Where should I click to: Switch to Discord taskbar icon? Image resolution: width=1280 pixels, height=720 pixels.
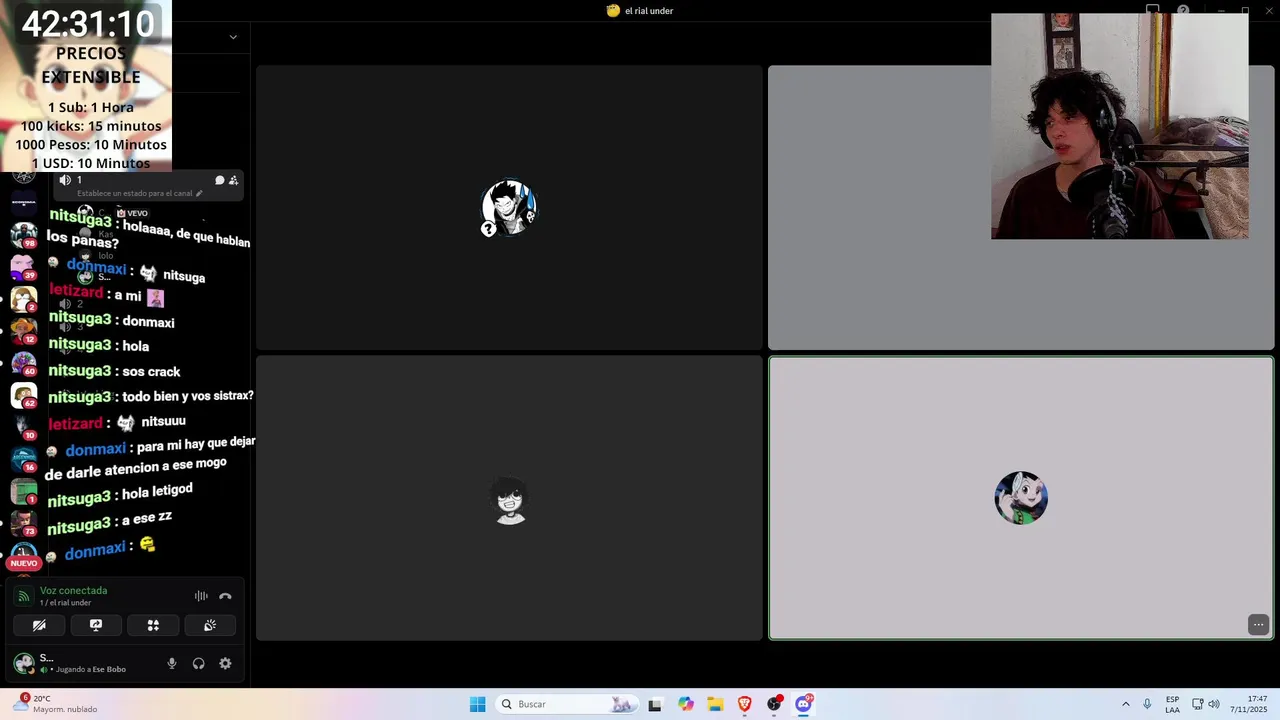pos(803,704)
